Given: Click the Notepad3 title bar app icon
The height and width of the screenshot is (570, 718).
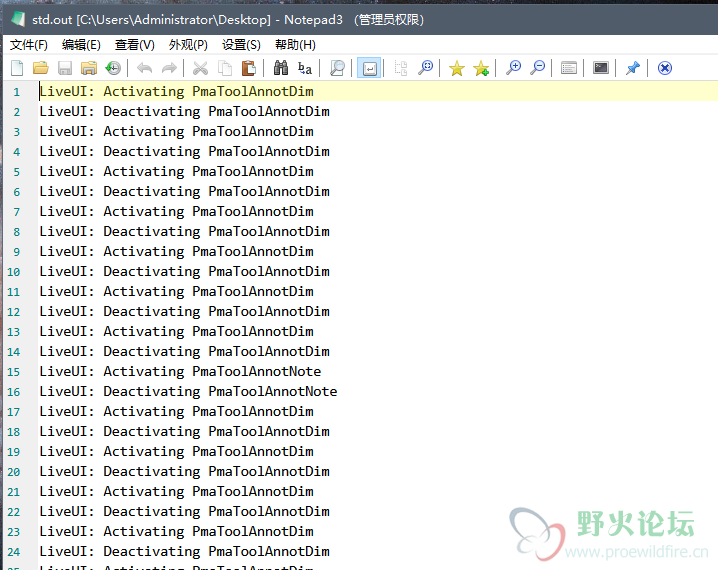Looking at the screenshot, I should (18, 19).
